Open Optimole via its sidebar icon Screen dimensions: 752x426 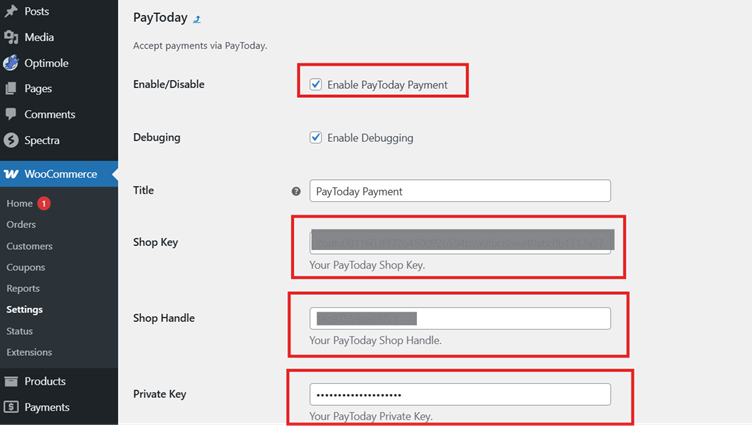(x=11, y=63)
